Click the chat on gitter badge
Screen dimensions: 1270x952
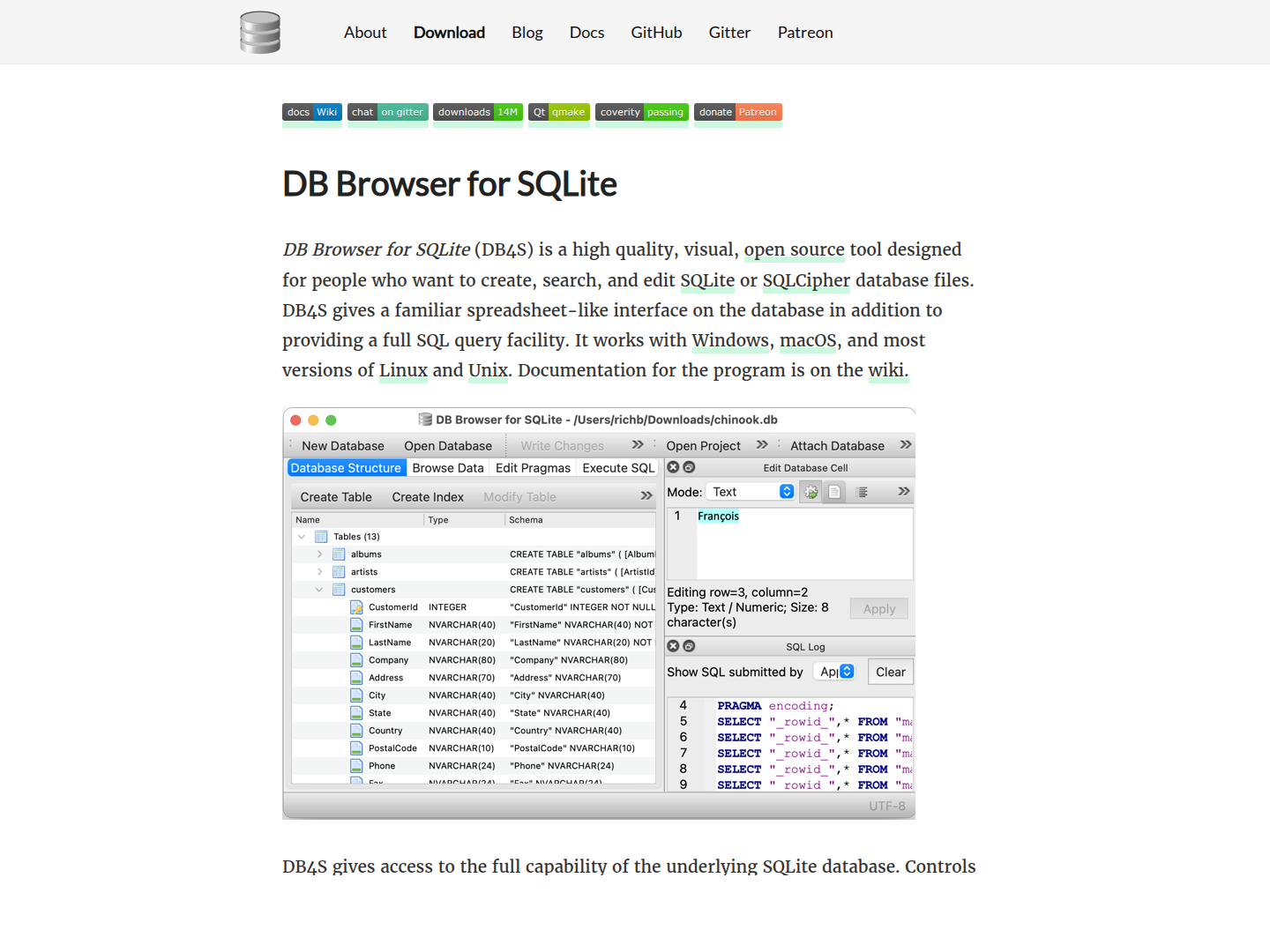388,112
